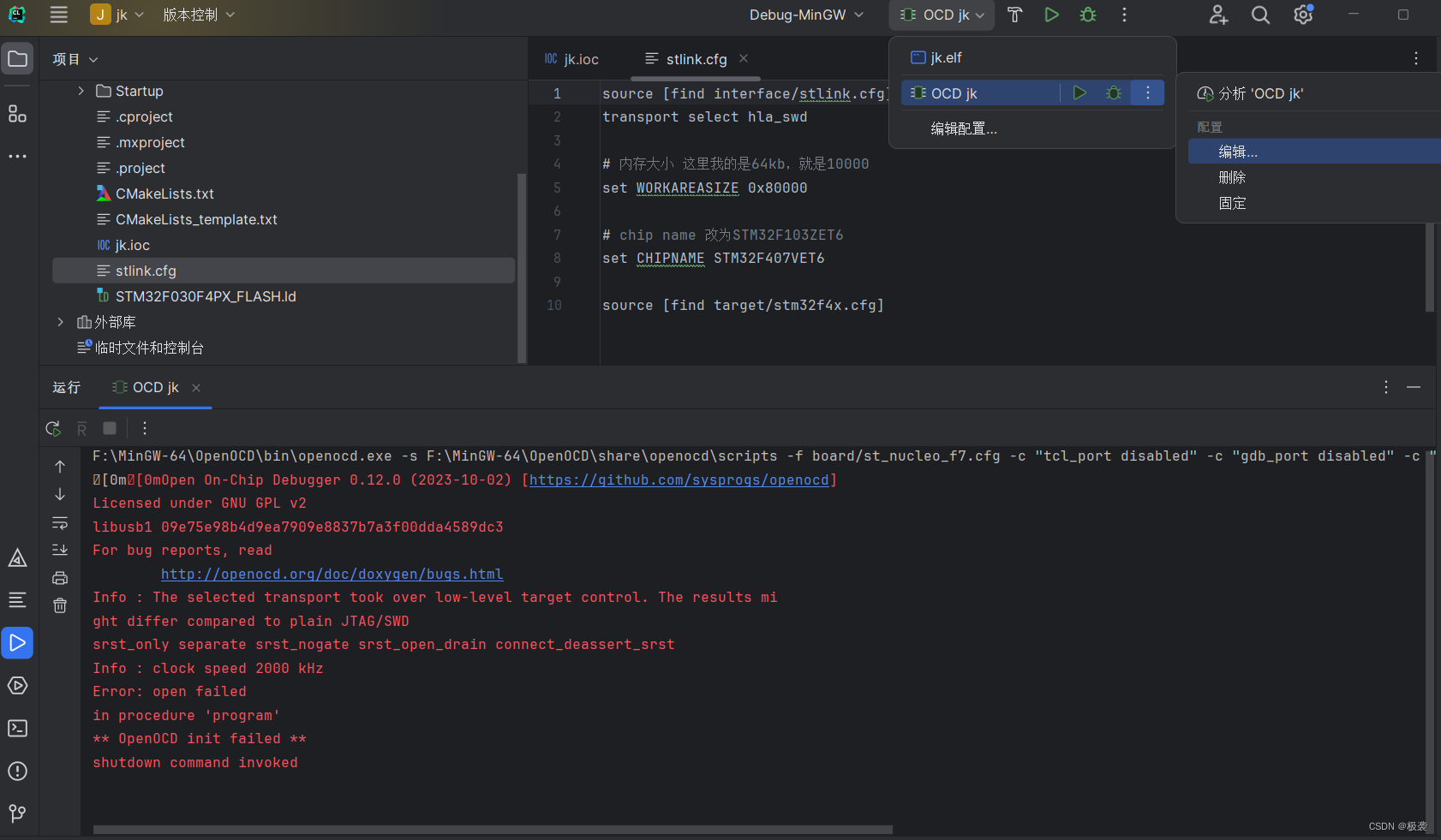Open the Debug-MinGW profile dropdown
1441x840 pixels.
point(806,15)
